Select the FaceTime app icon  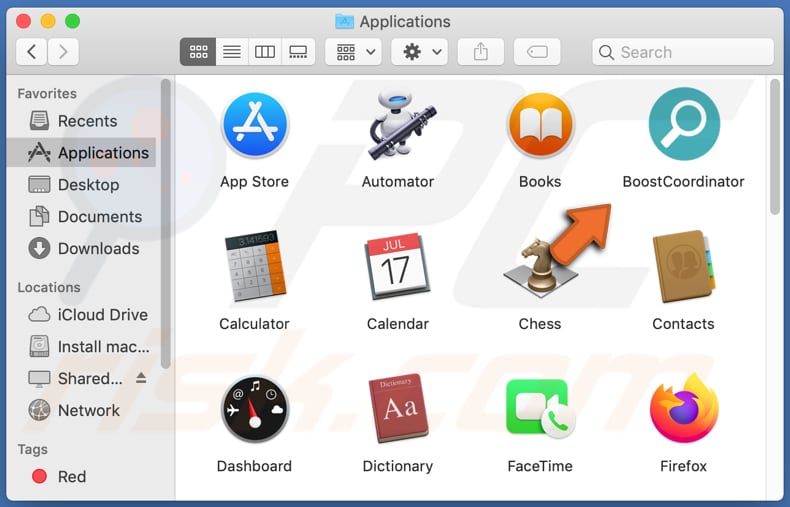pyautogui.click(x=540, y=410)
